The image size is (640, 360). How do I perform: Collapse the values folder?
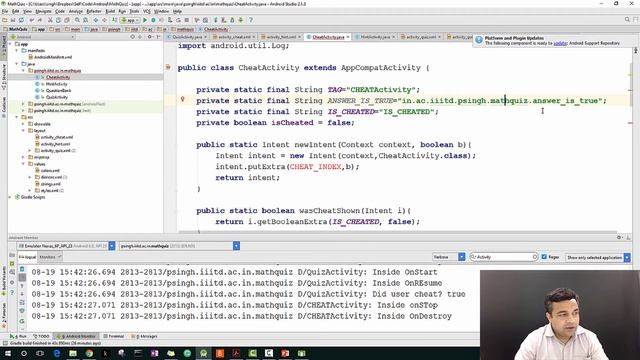[23, 164]
